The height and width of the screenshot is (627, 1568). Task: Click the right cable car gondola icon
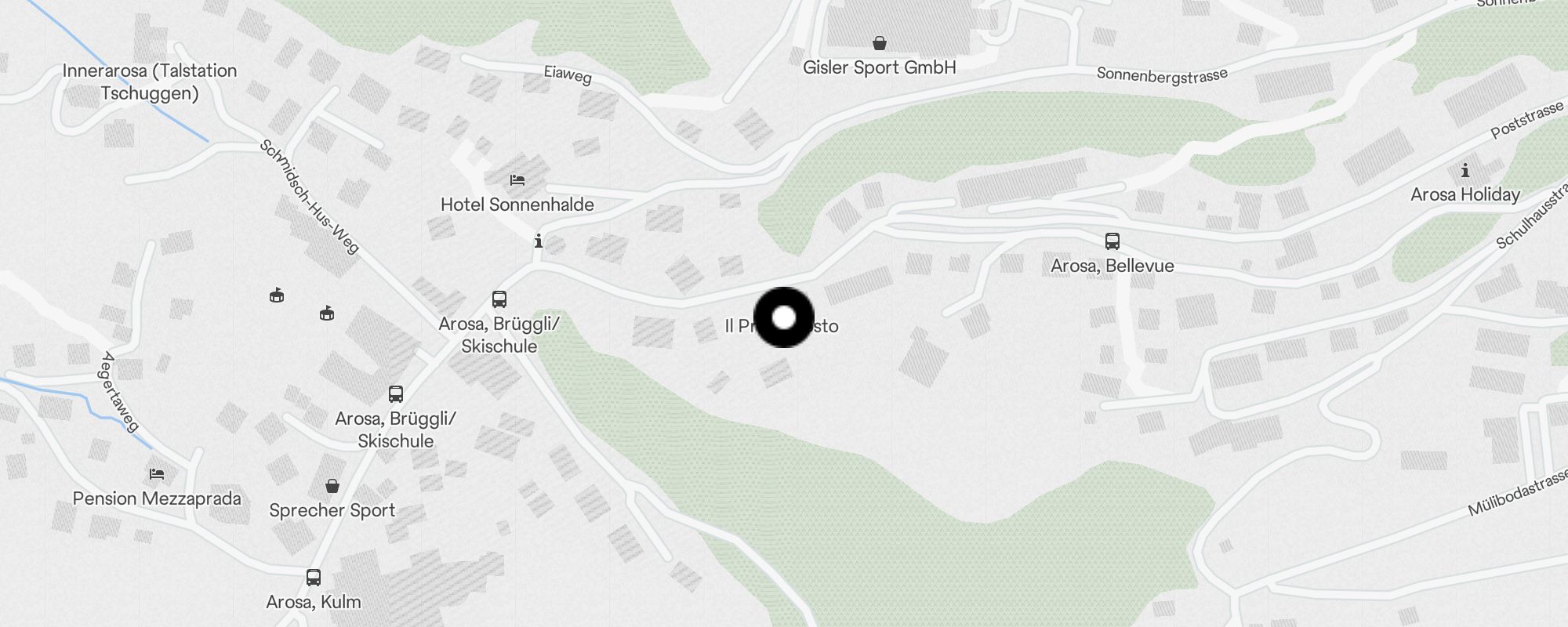pos(327,313)
